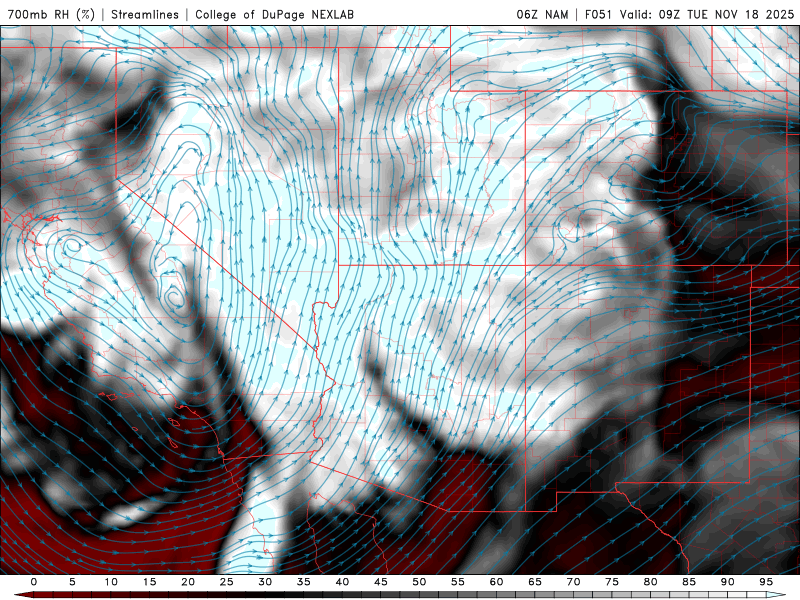Click the "60" scale label
This screenshot has width=800, height=600.
coord(496,582)
